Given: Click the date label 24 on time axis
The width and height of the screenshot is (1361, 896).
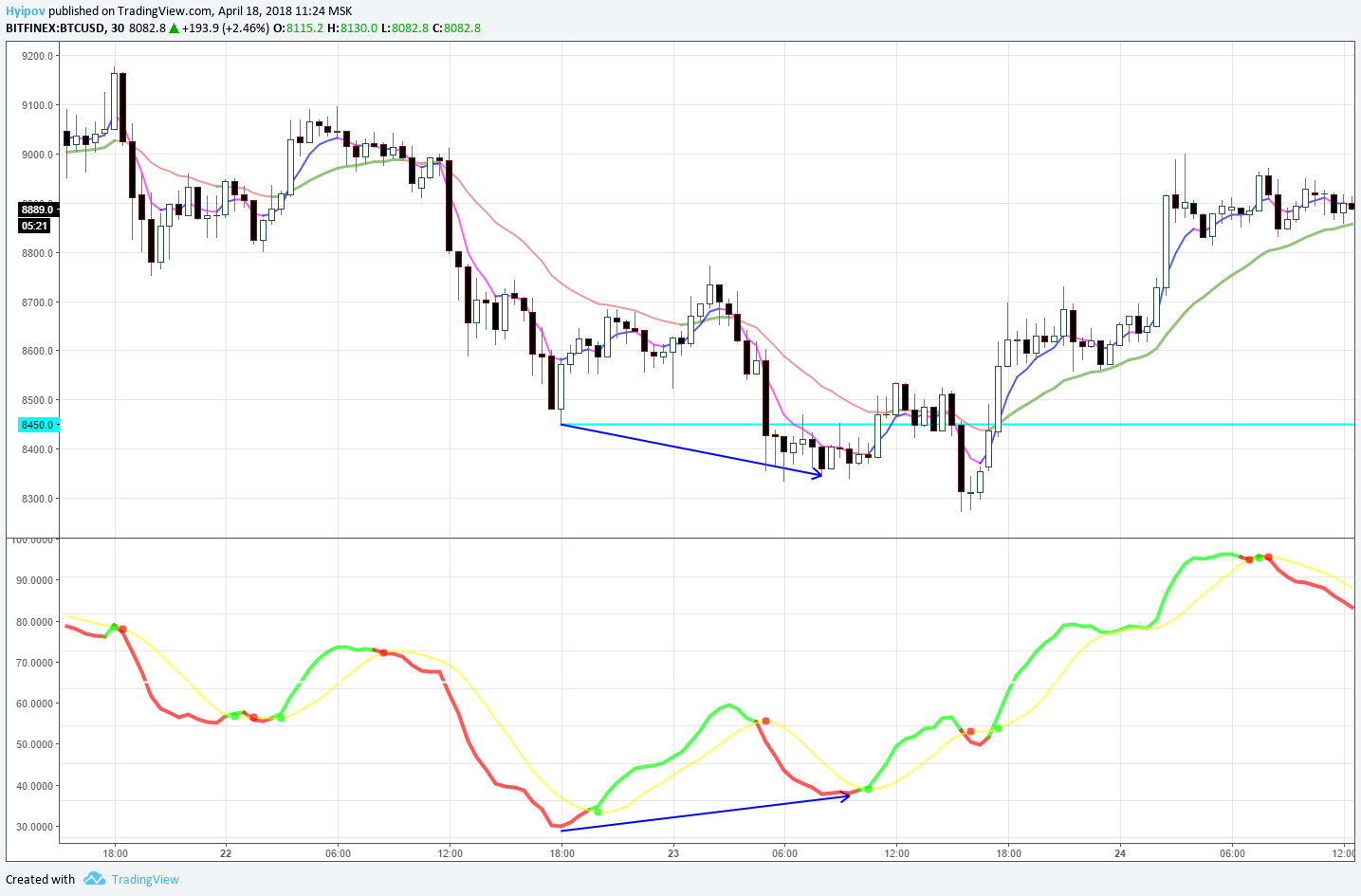Looking at the screenshot, I should coord(1120,853).
